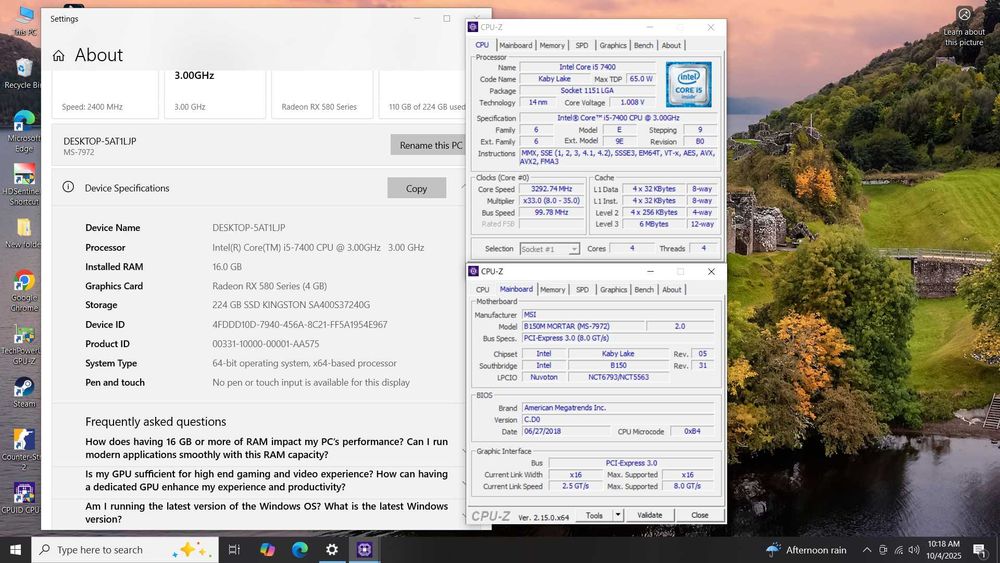1000x563 pixels.
Task: Launch Steam from the desktop icon
Action: [24, 391]
